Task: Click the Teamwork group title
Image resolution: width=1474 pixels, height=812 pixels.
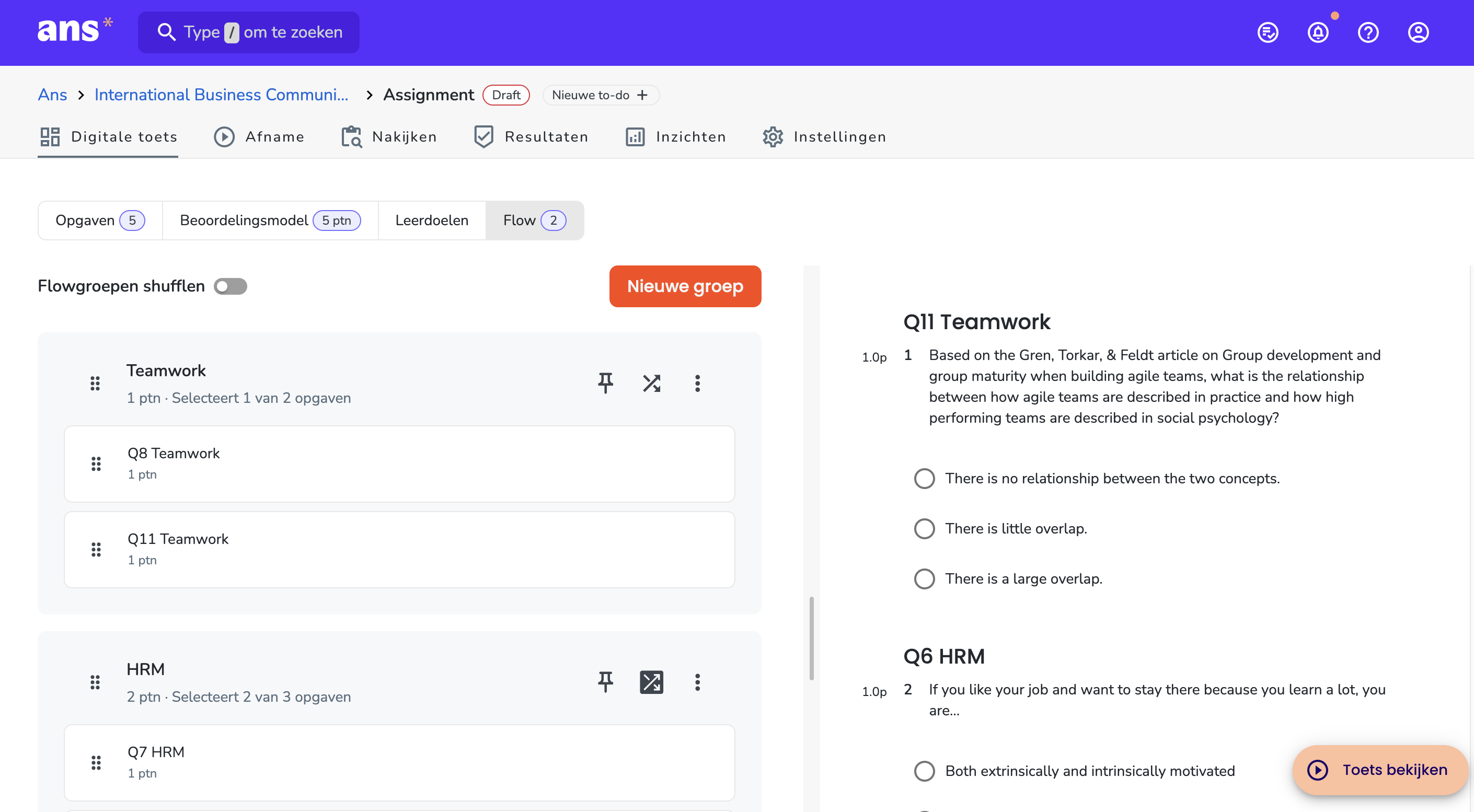Action: point(166,370)
